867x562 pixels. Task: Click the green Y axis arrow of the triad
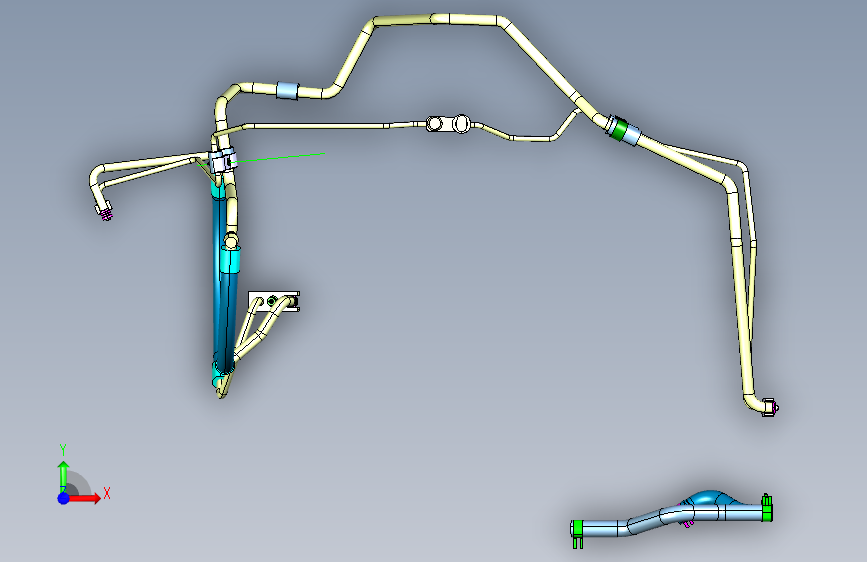click(x=64, y=477)
